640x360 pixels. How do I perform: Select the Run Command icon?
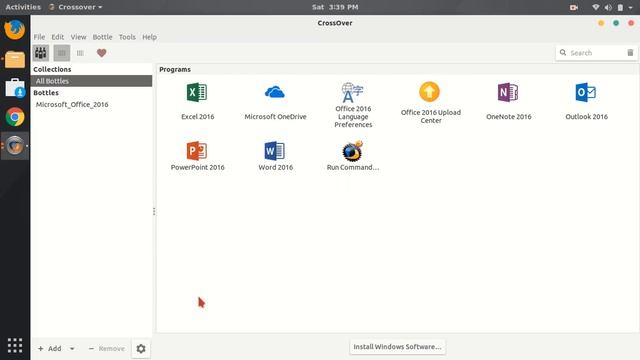point(352,151)
